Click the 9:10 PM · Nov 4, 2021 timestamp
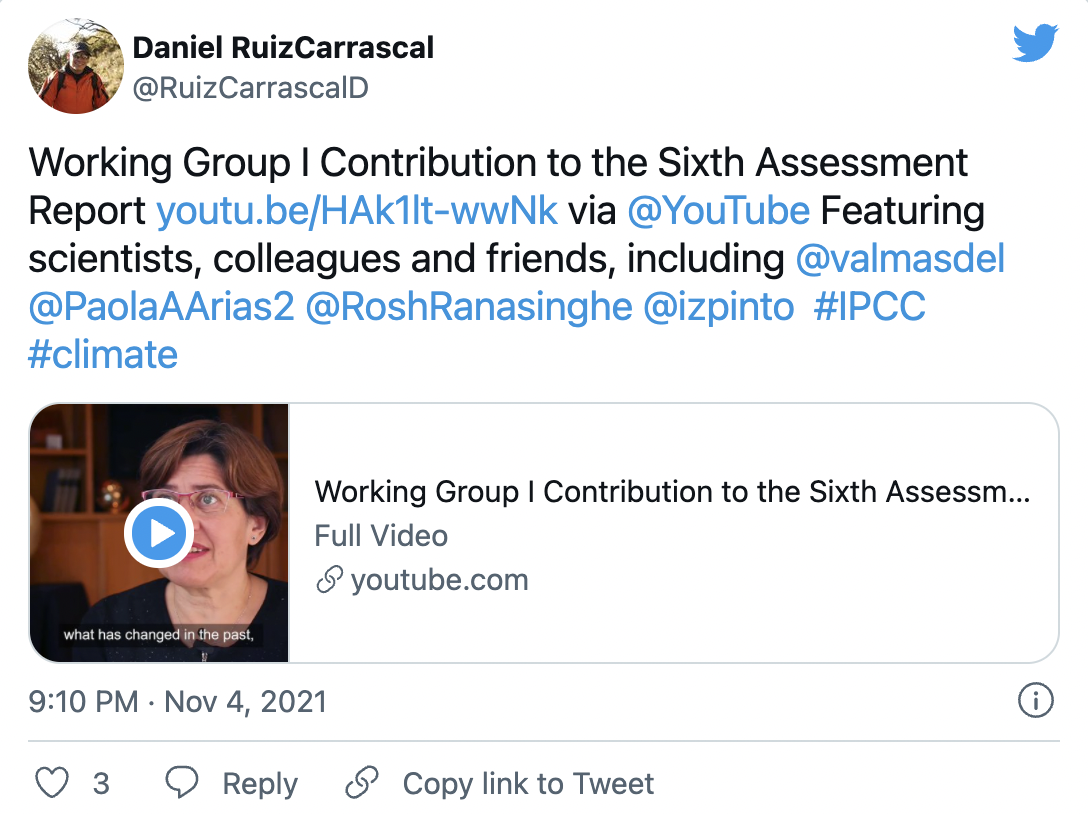The image size is (1088, 814). 177,702
